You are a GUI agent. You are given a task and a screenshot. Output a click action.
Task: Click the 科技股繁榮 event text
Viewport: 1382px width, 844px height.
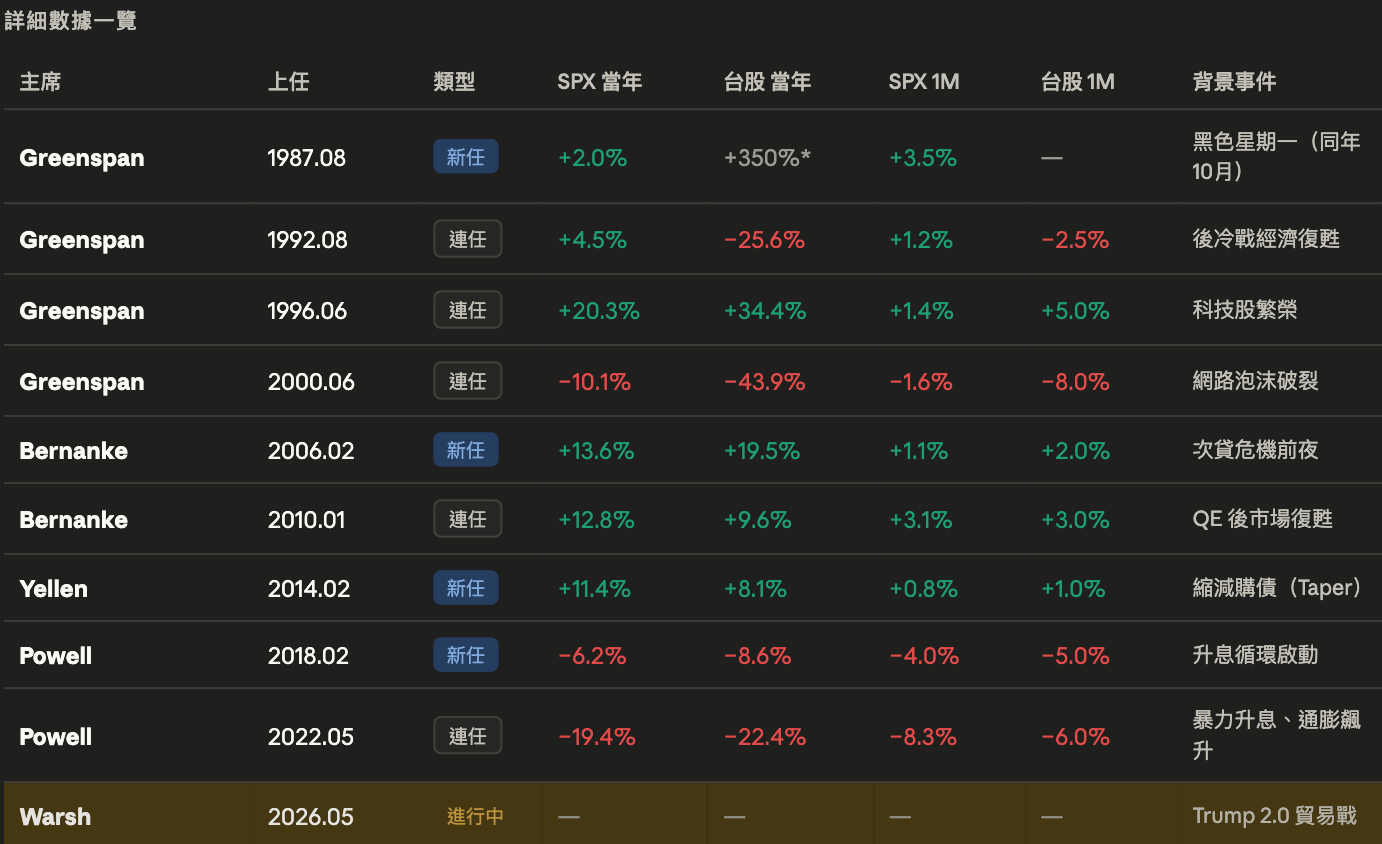(1245, 310)
